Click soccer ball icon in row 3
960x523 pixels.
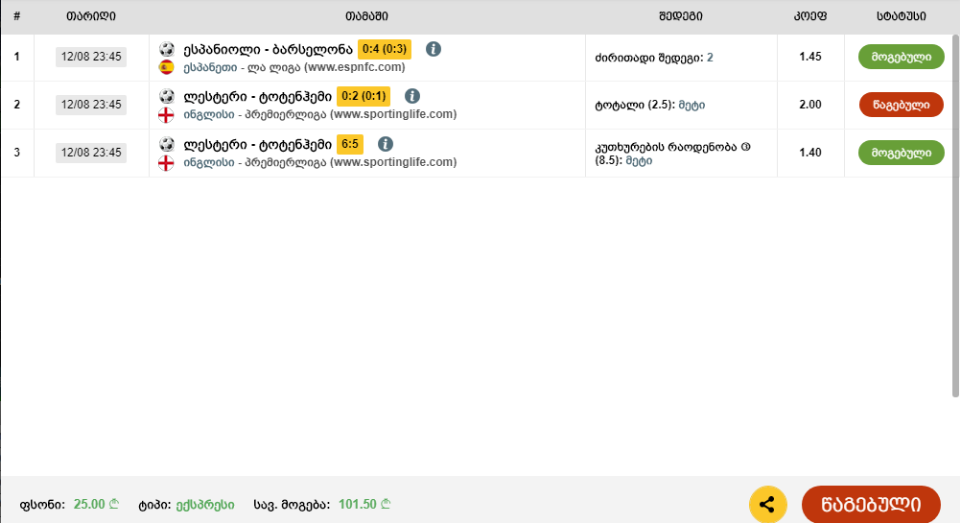pyautogui.click(x=167, y=144)
